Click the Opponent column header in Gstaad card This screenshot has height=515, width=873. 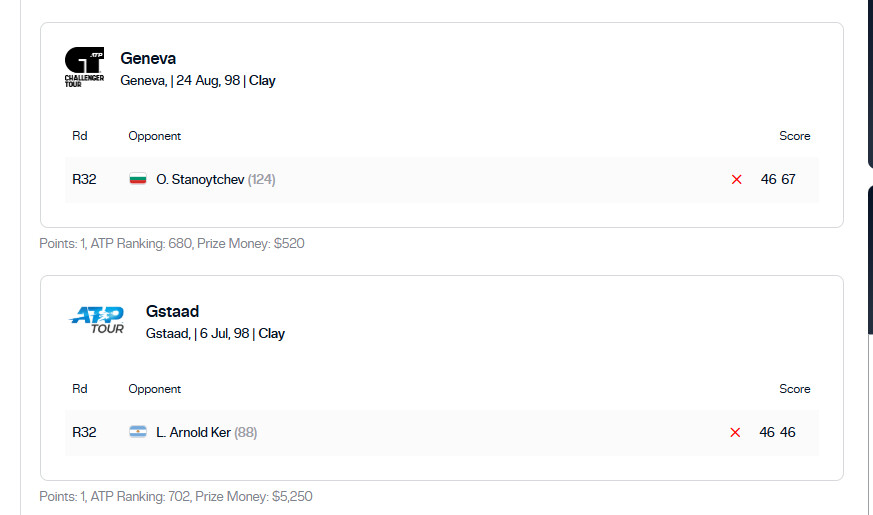pyautogui.click(x=154, y=389)
